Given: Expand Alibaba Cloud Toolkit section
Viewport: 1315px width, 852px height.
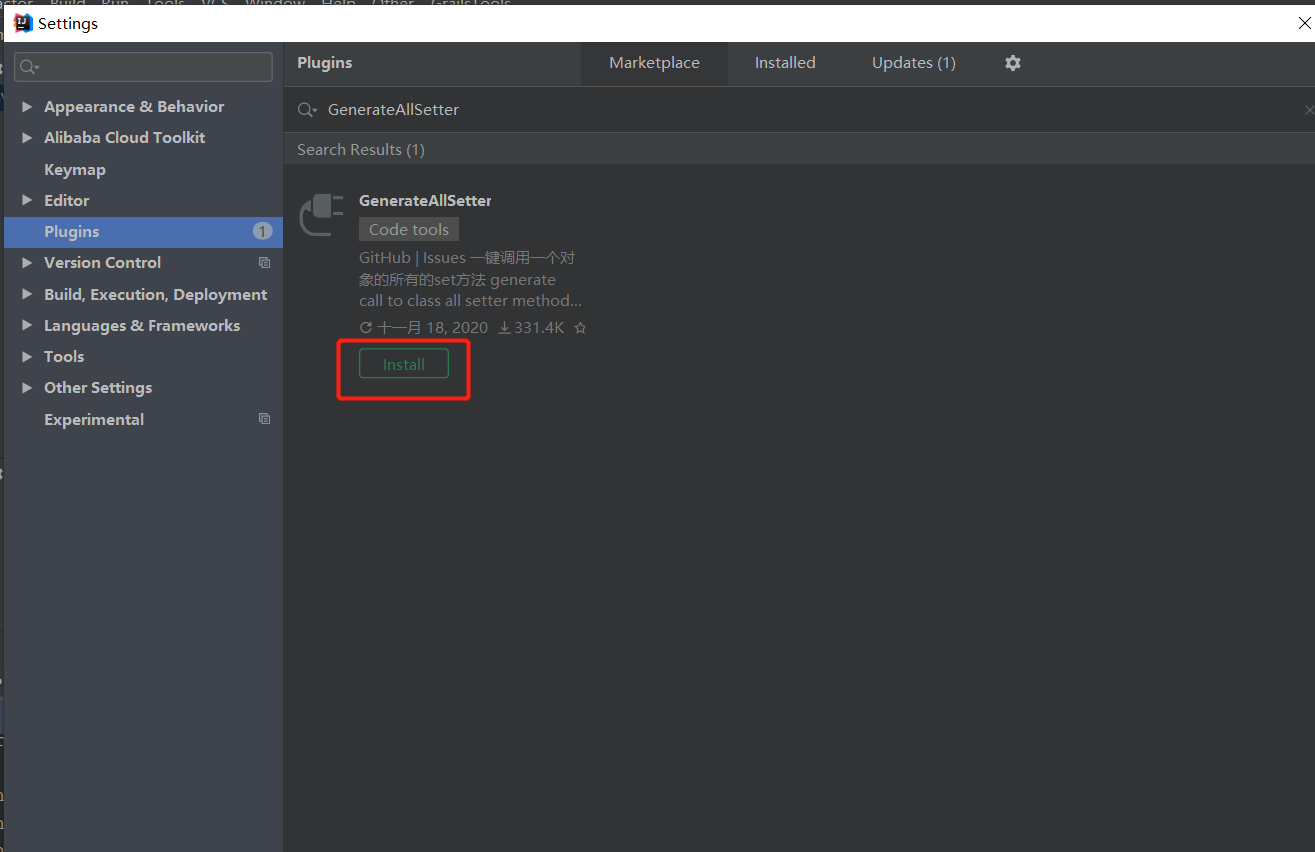Looking at the screenshot, I should pos(27,138).
